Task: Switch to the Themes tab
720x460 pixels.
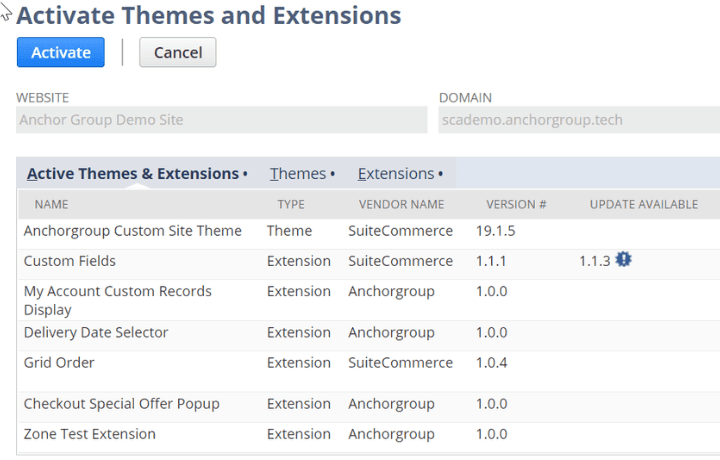Action: 298,174
